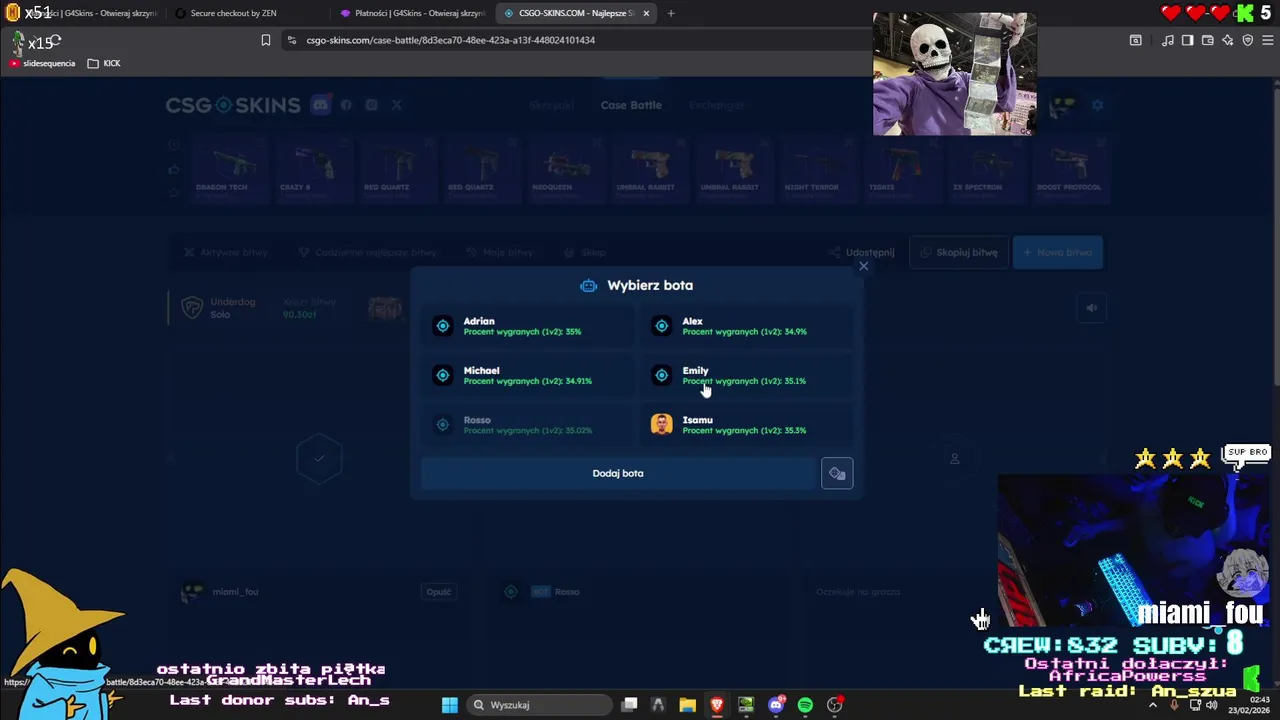Select the greyed-out Rosso bot
Image resolution: width=1280 pixels, height=720 pixels.
point(527,425)
